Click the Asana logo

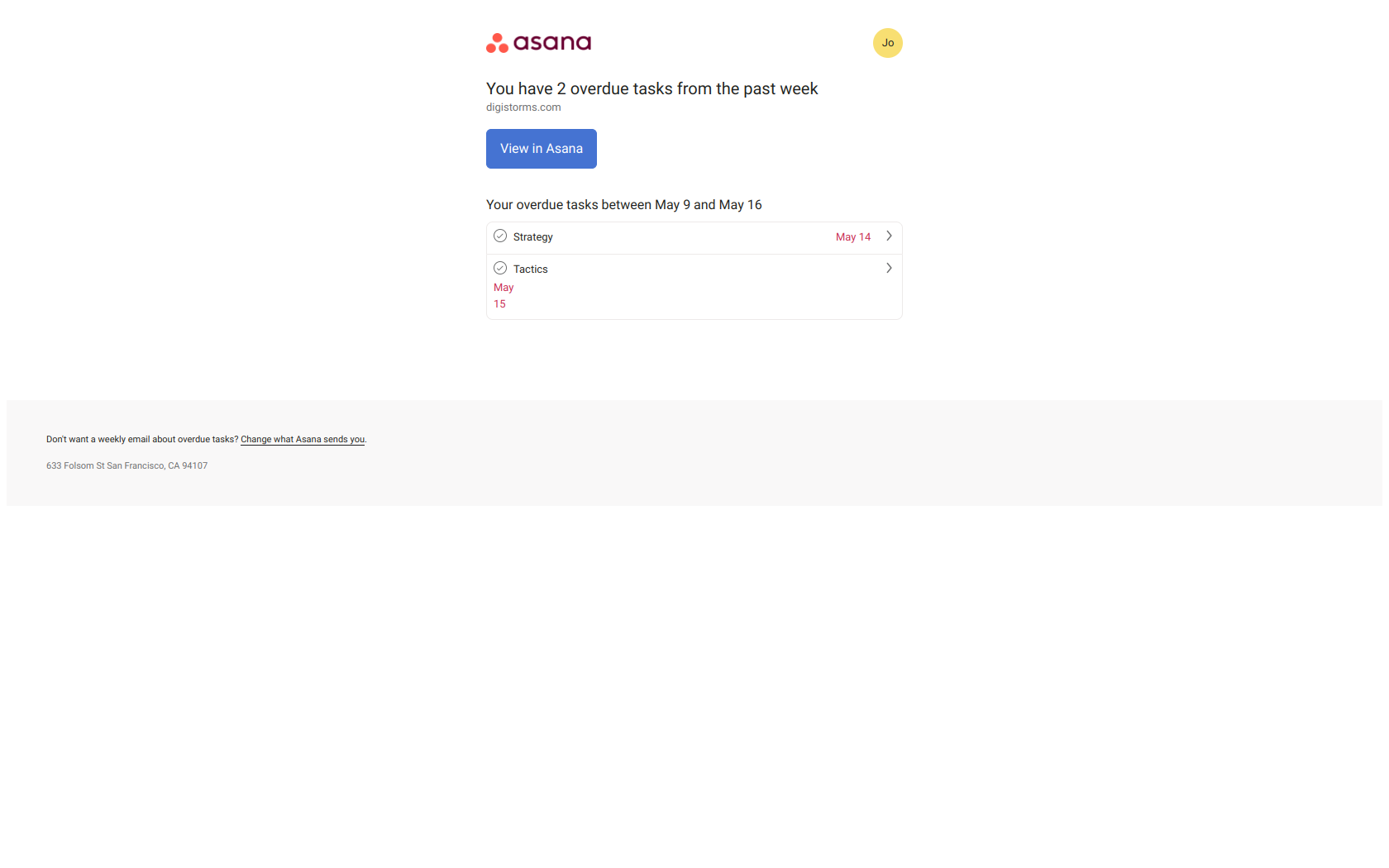[x=538, y=43]
